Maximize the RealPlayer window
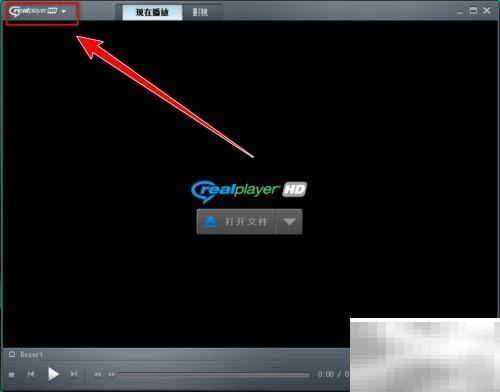 473,10
